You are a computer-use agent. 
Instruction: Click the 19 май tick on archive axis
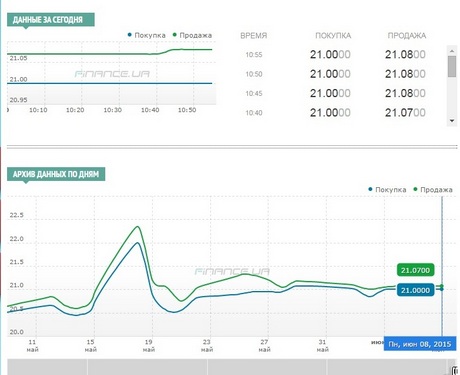point(149,346)
